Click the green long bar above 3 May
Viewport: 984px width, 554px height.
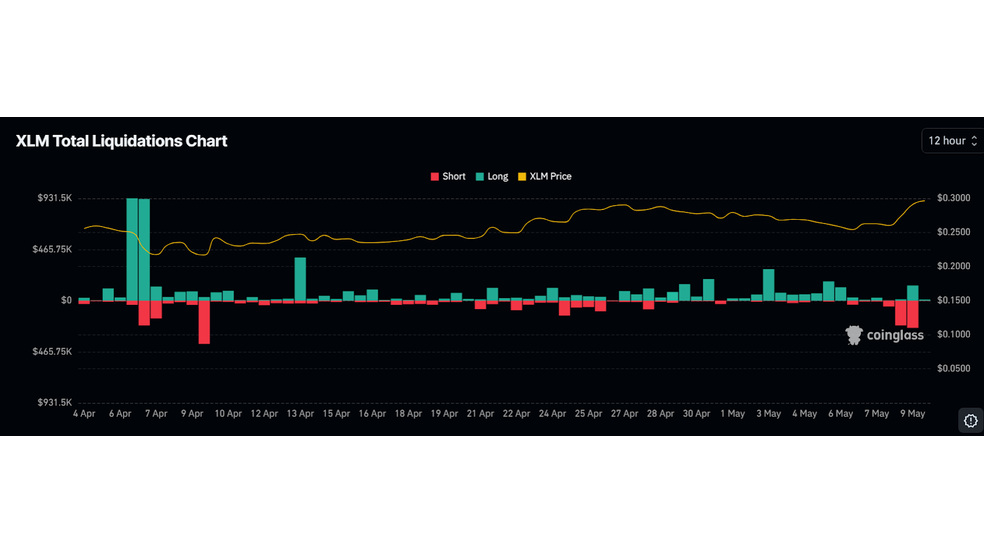[x=769, y=285]
